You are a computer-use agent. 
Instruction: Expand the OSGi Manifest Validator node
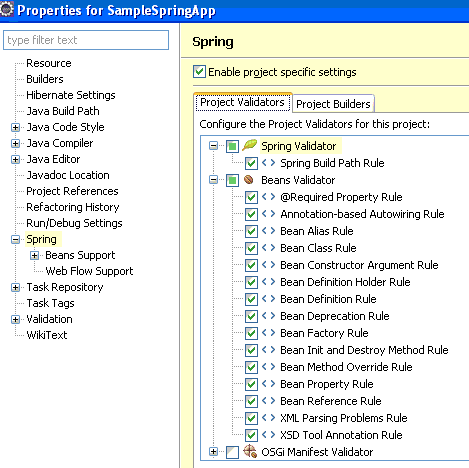(x=213, y=452)
